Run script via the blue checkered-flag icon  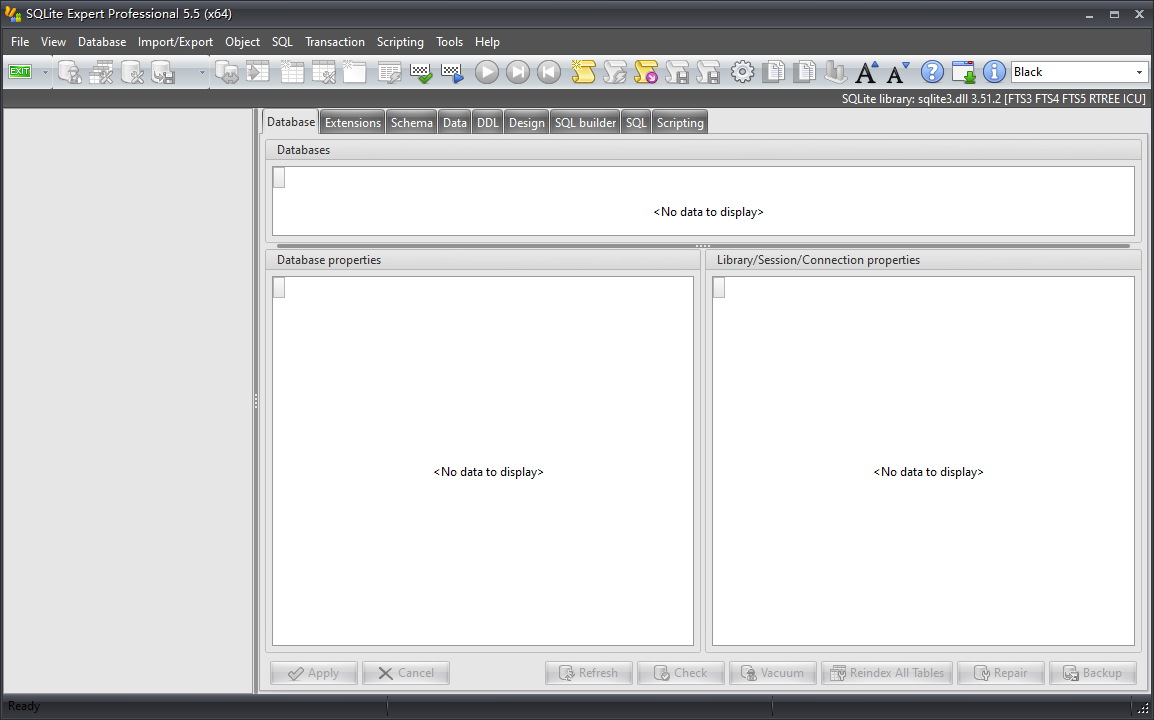click(451, 71)
